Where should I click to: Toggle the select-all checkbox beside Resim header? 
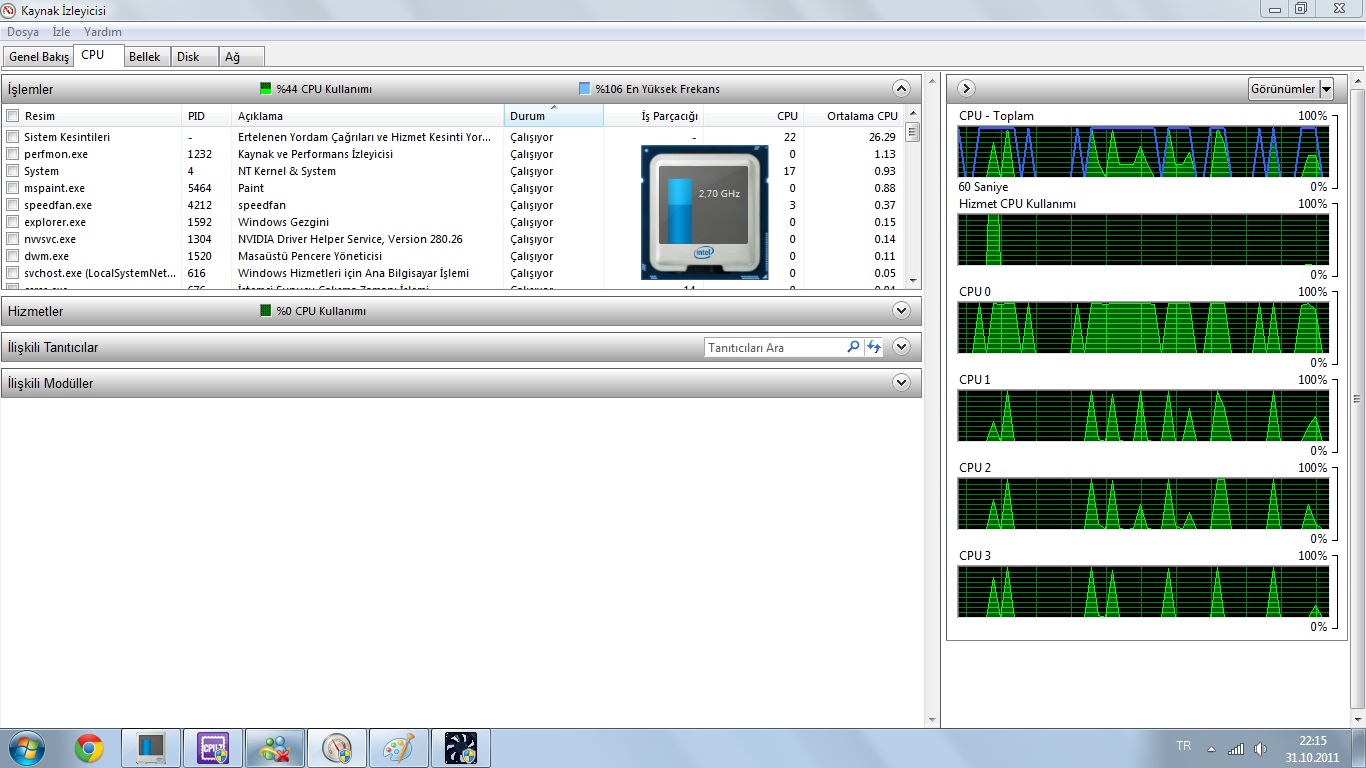point(13,116)
